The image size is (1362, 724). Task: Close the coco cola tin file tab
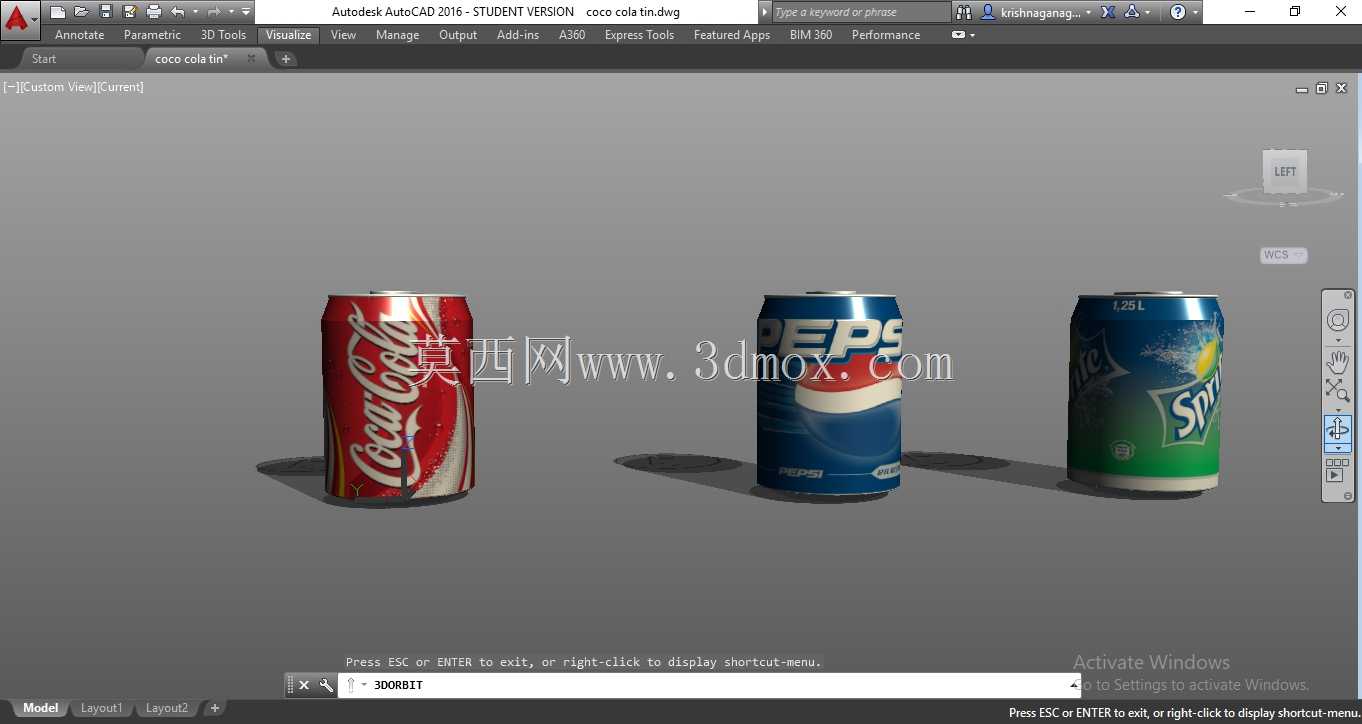(x=251, y=58)
